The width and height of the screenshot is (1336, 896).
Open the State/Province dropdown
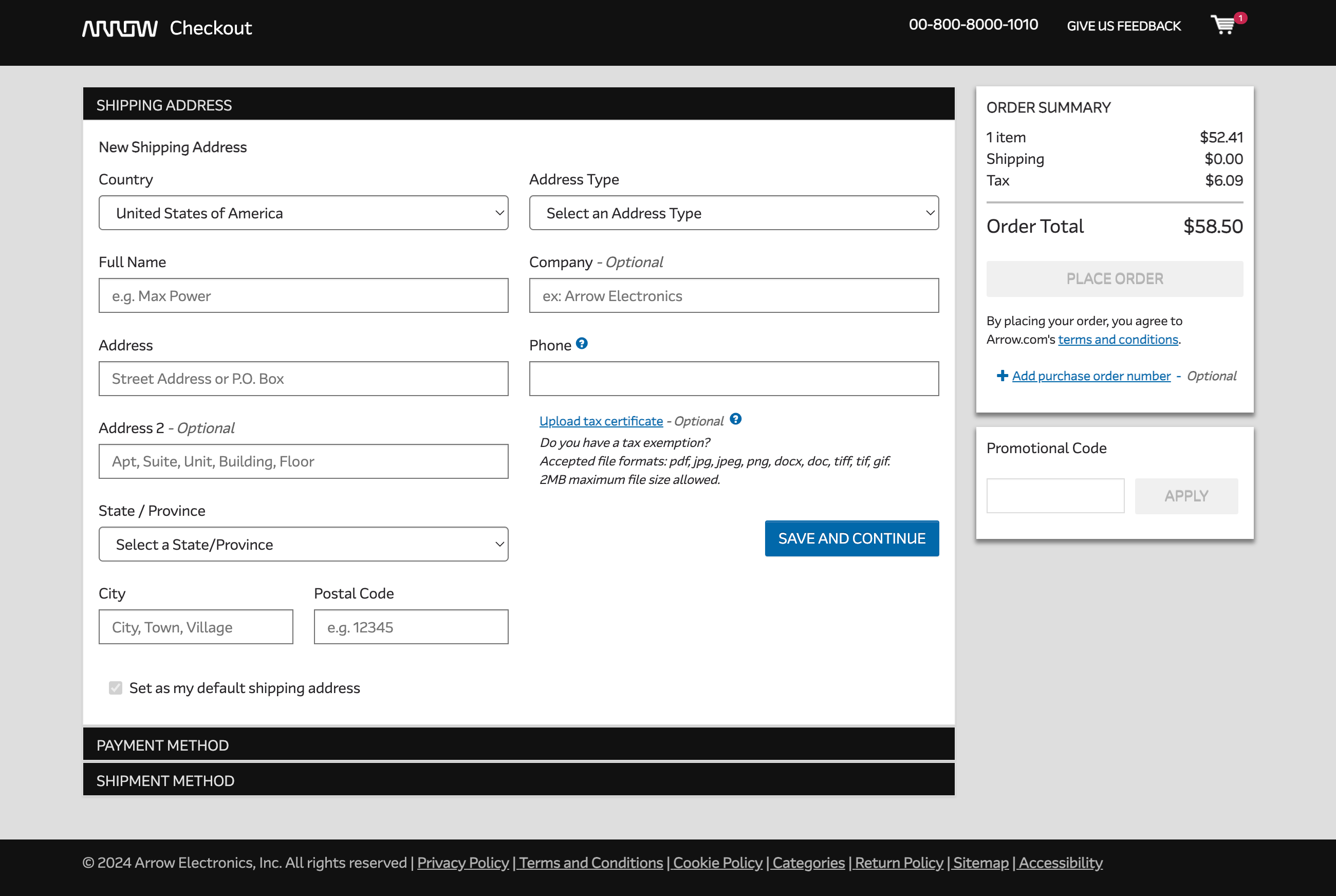click(304, 544)
